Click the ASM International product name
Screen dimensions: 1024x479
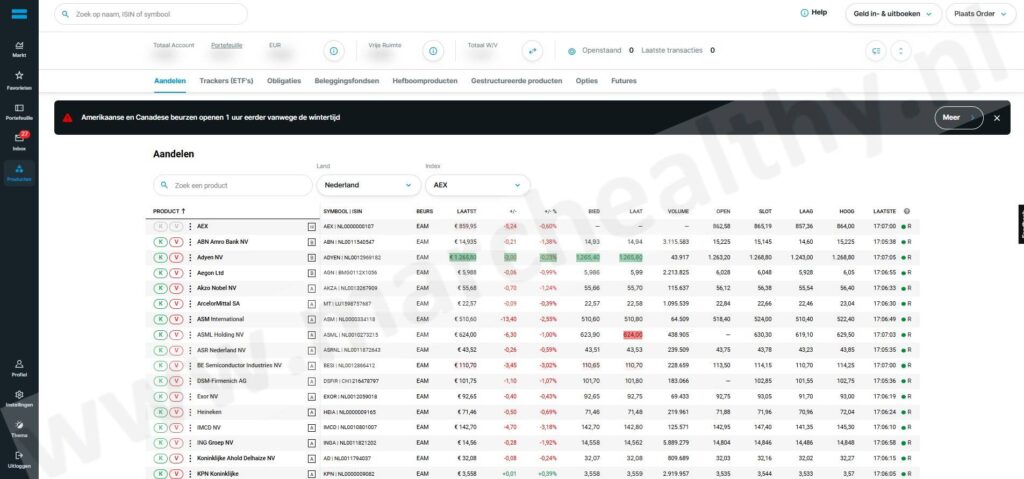(x=220, y=319)
